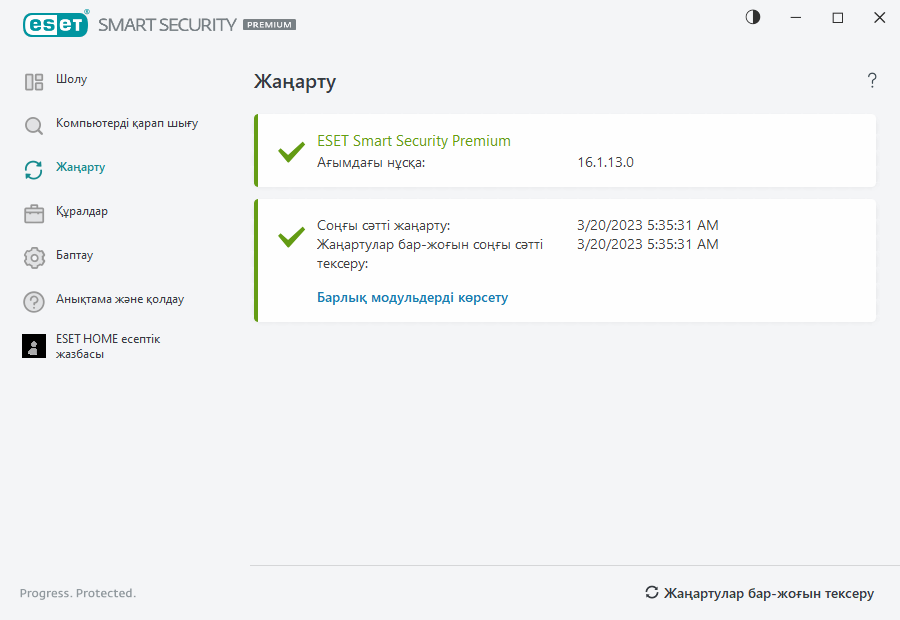Click the Шолу overview dashboard icon
900x620 pixels.
34,82
